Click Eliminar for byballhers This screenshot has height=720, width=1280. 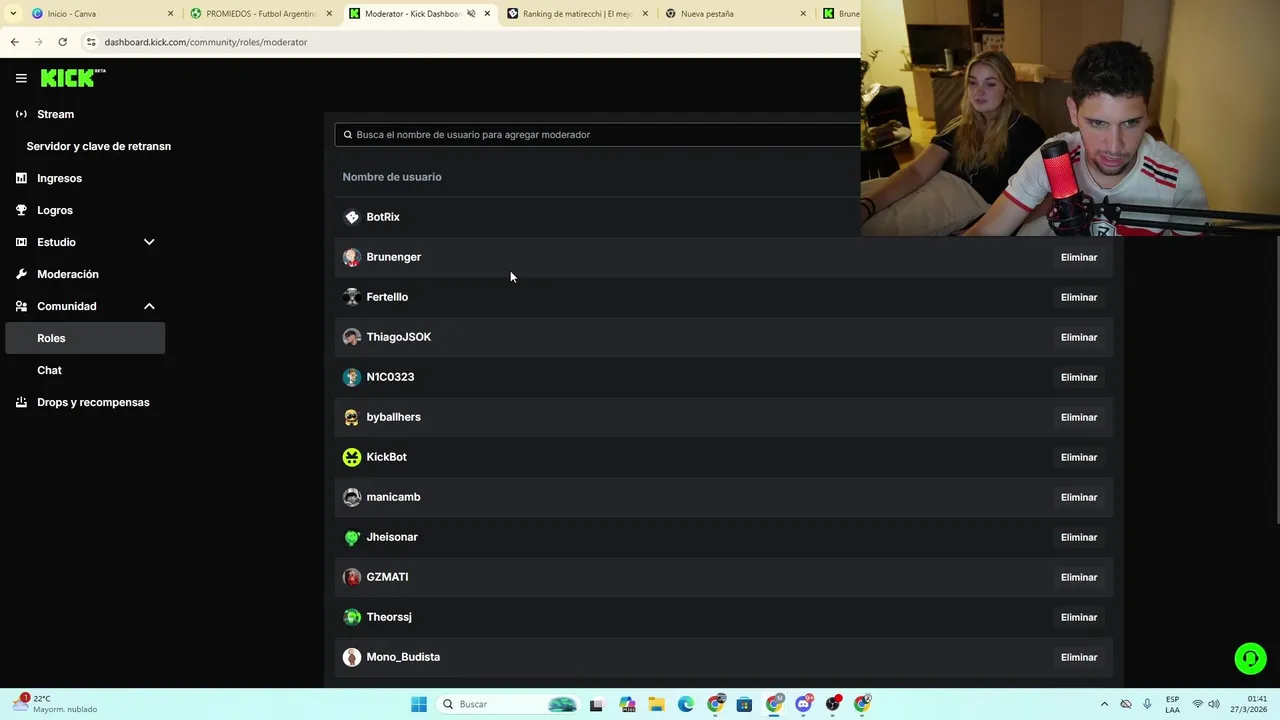pyautogui.click(x=1078, y=417)
